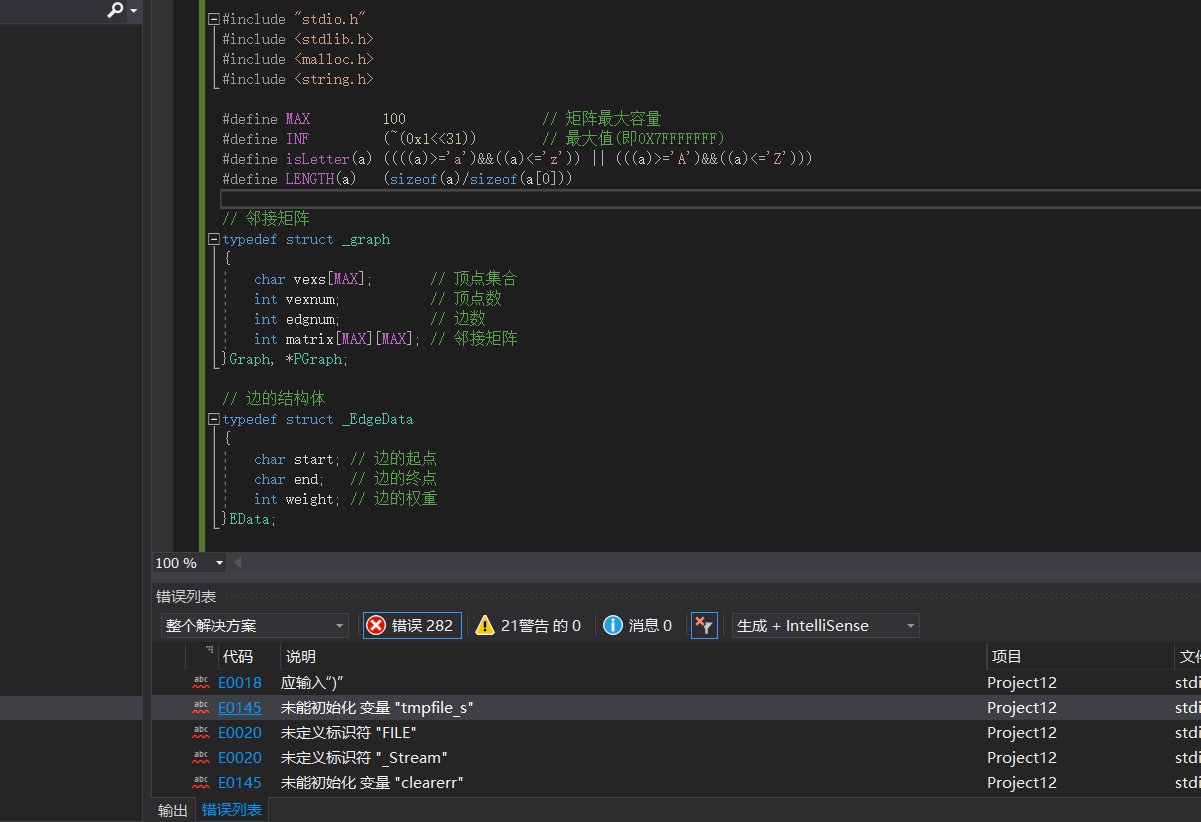Screen dimensions: 1201x822
Task: Collapse the _graph struct definition
Action: (213, 240)
